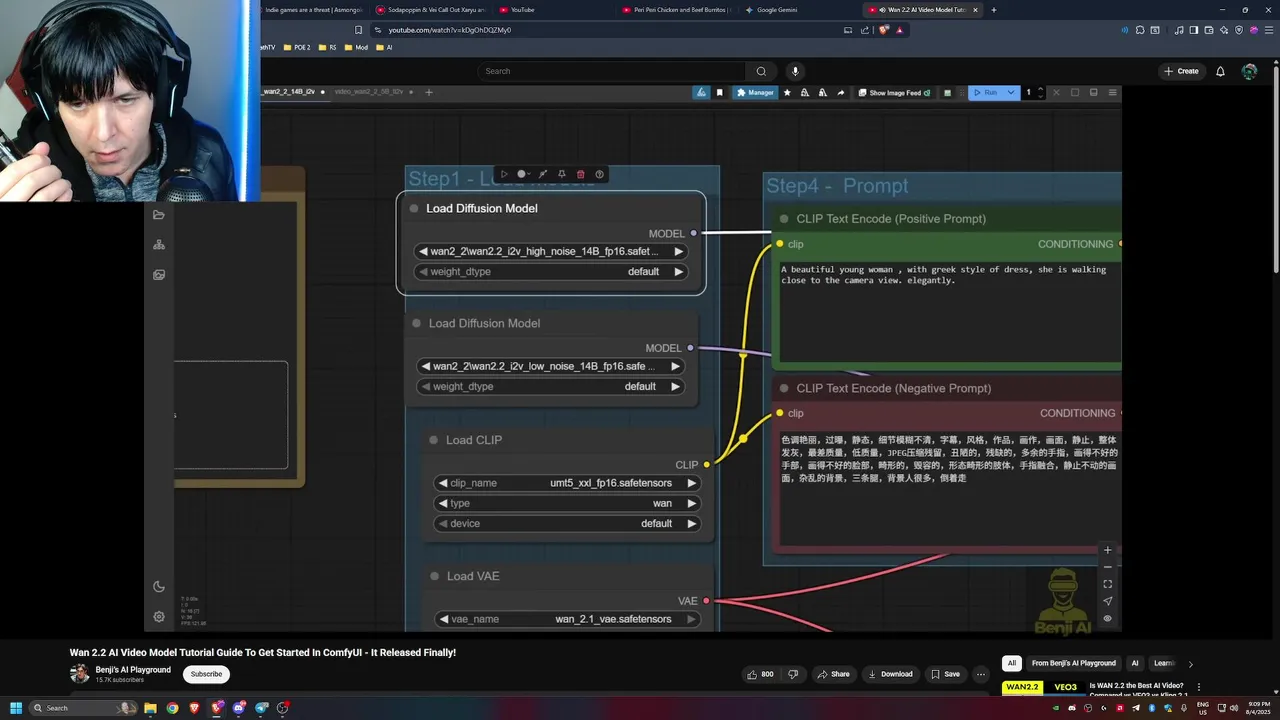This screenshot has width=1280, height=720.
Task: Select next high_noise model with right arrow
Action: pyautogui.click(x=678, y=252)
